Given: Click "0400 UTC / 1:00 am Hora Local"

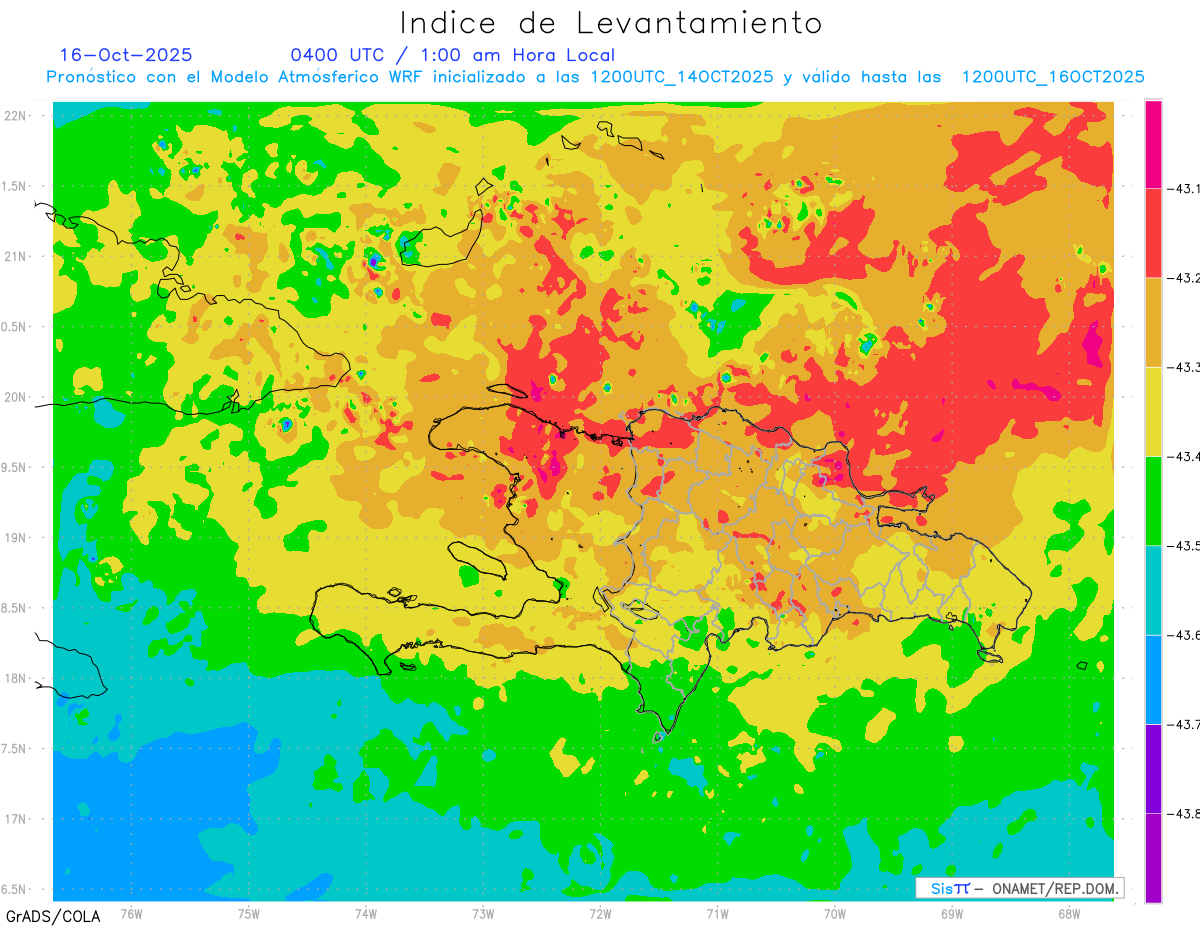Looking at the screenshot, I should pos(453,55).
